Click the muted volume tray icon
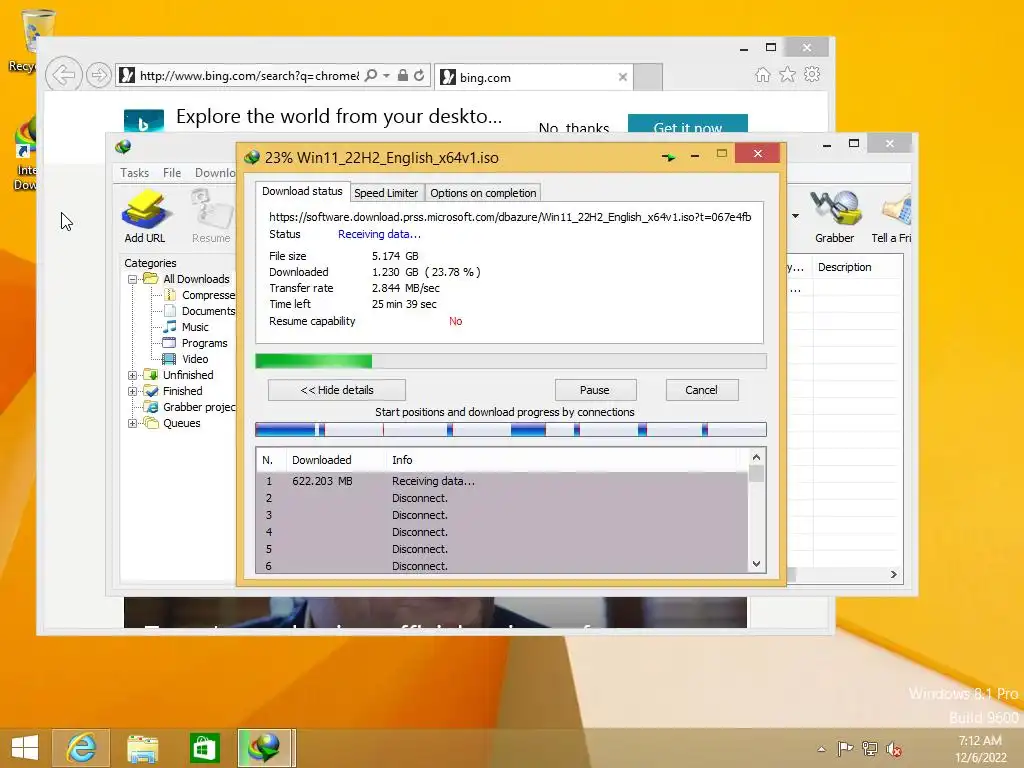Image resolution: width=1024 pixels, height=768 pixels. coord(894,749)
